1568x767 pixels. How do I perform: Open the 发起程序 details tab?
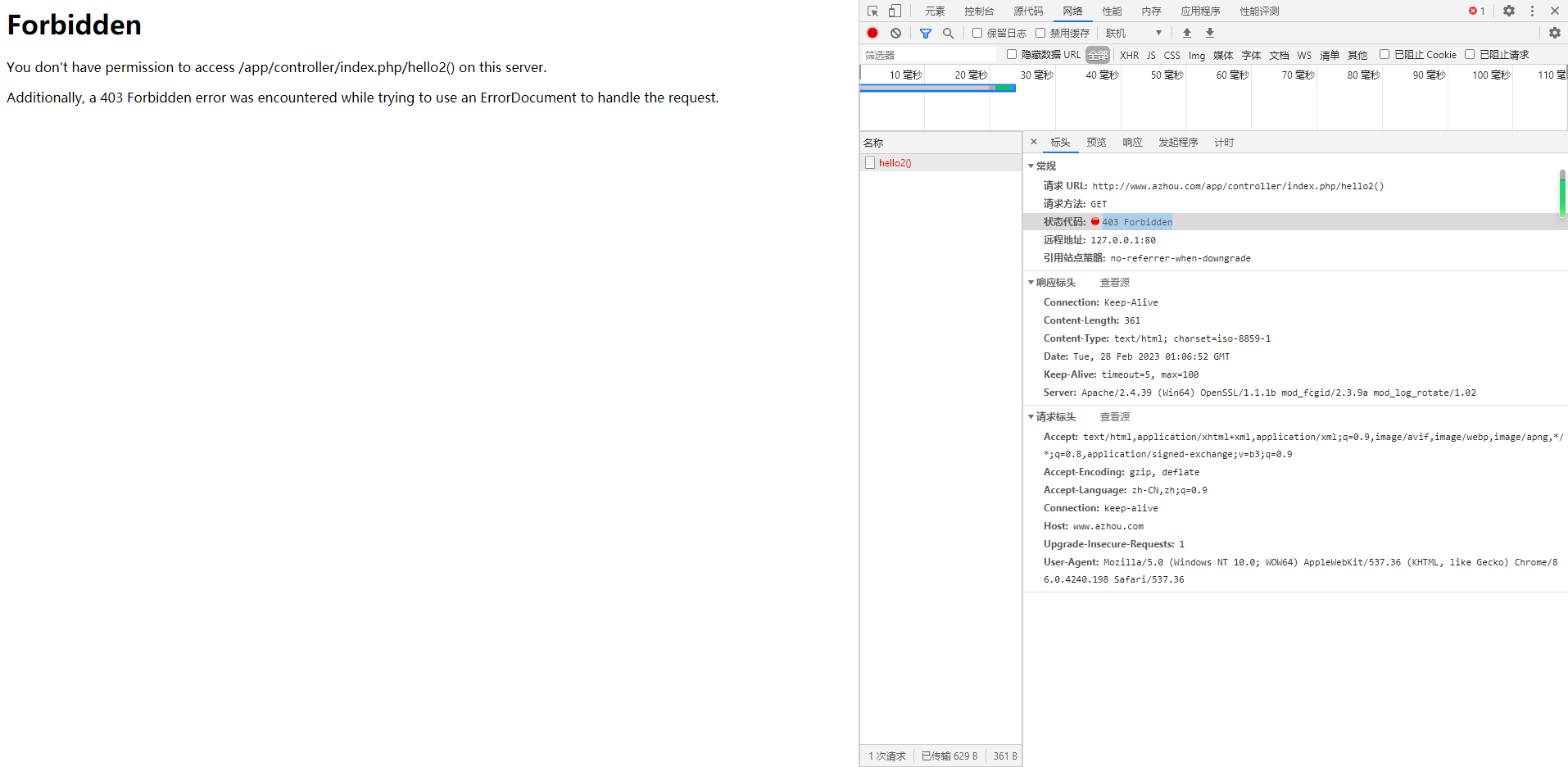[x=1178, y=143]
